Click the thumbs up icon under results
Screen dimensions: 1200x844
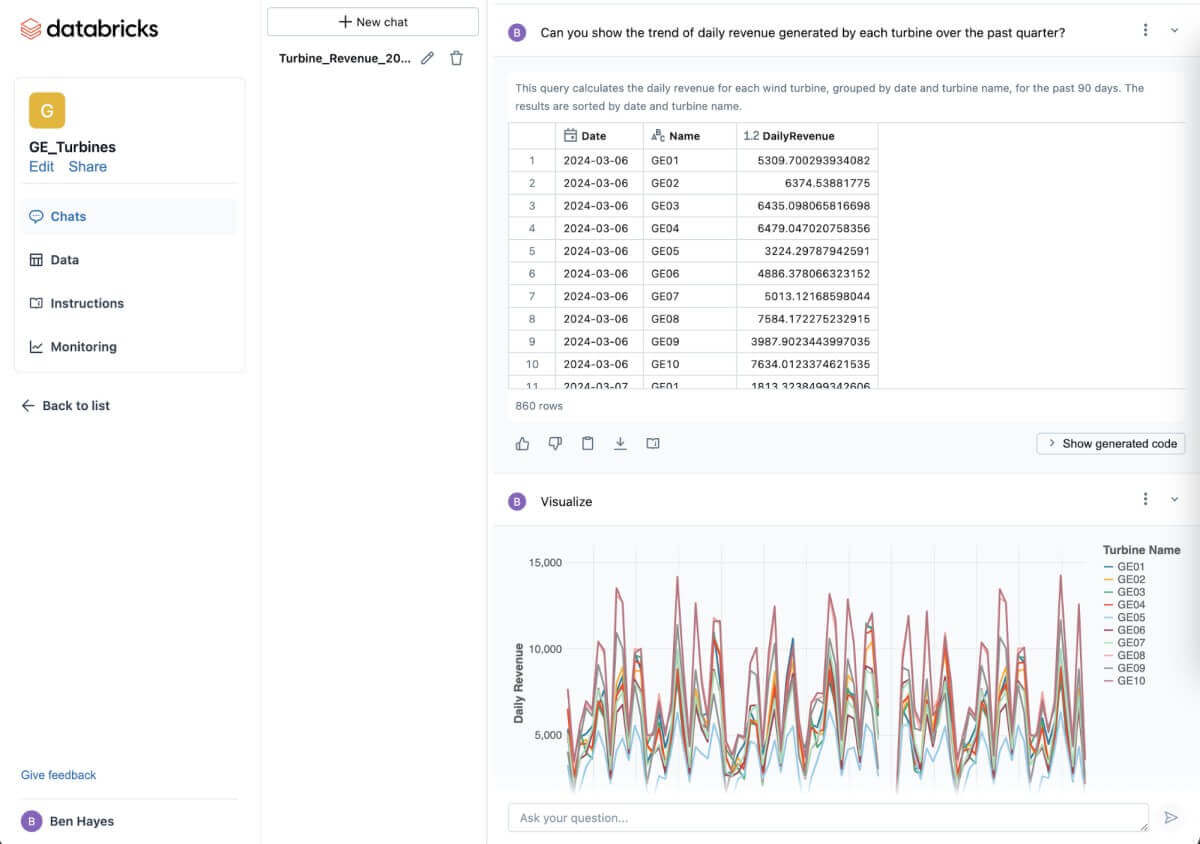point(522,444)
